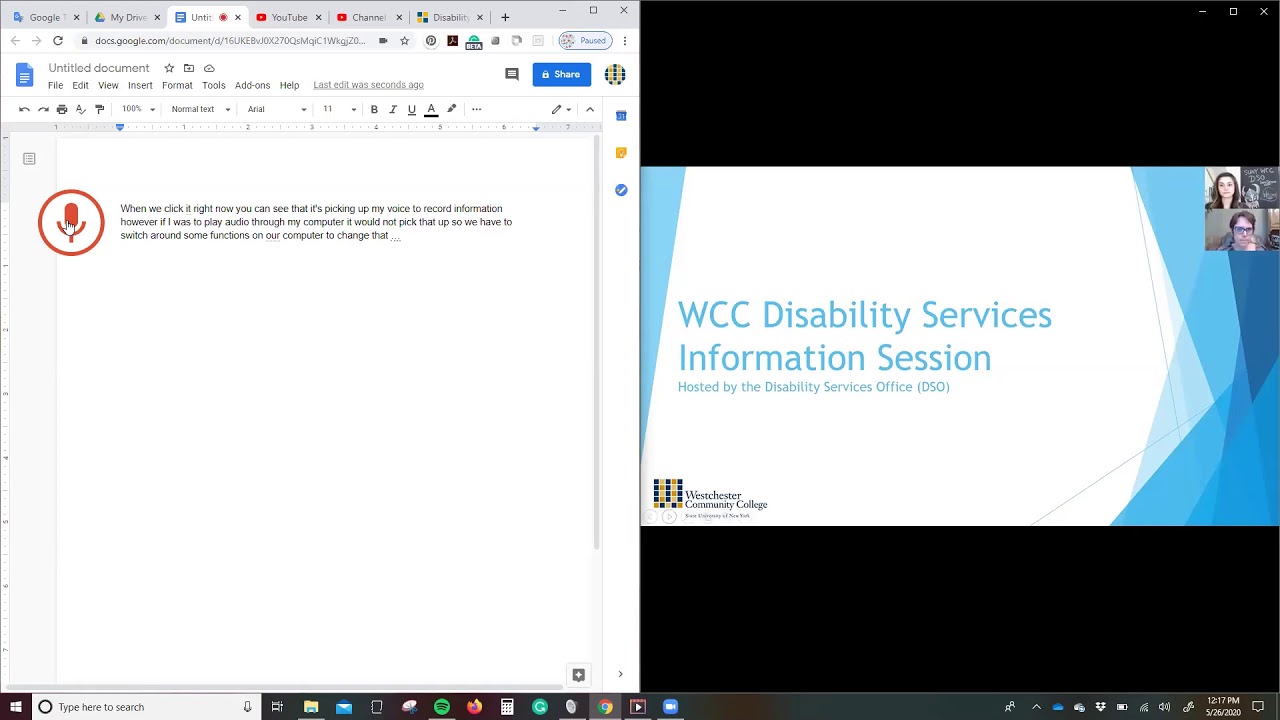Switch to the My Drive browser tab

[127, 17]
